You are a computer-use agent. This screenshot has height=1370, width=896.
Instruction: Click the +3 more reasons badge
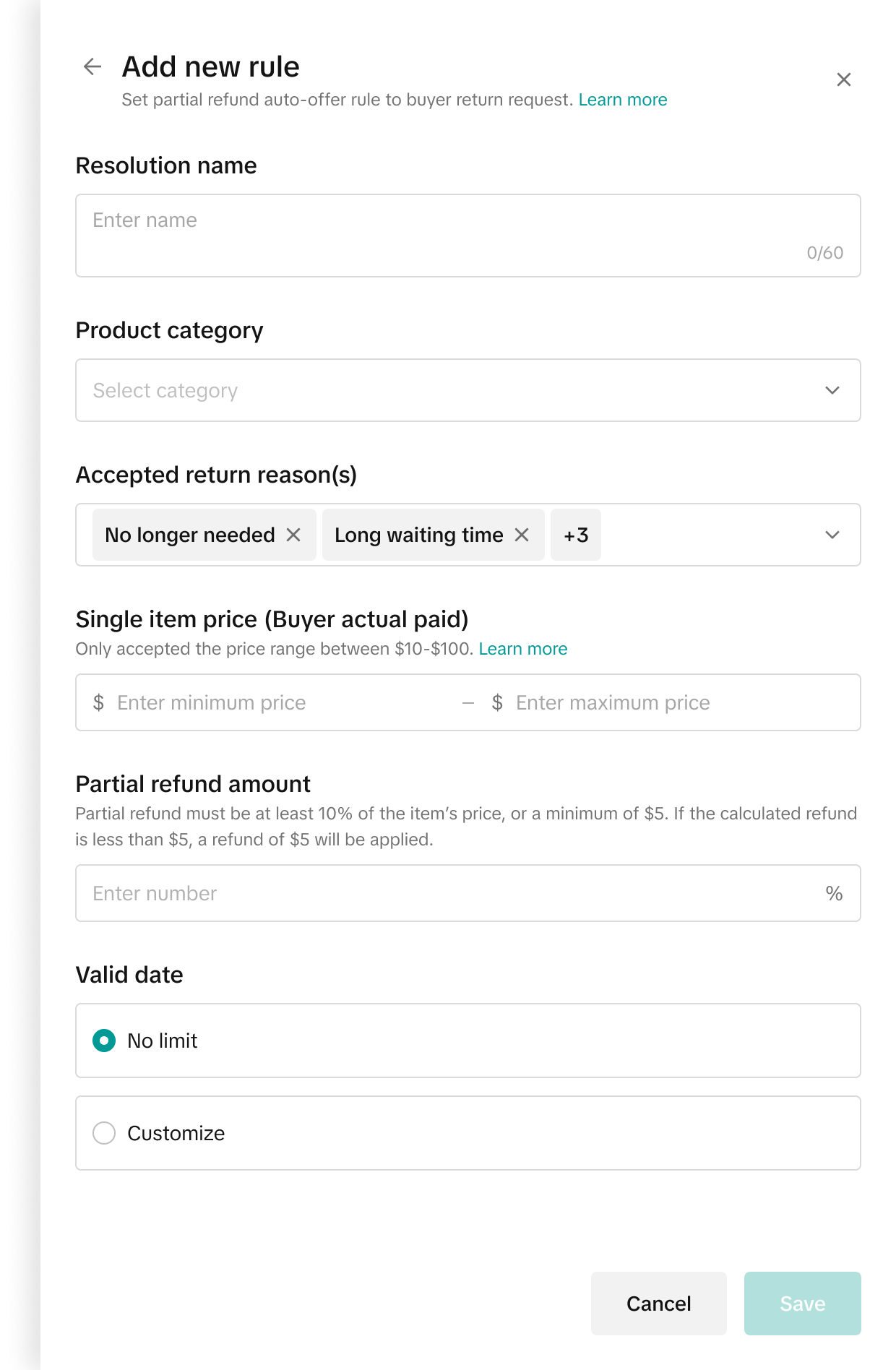[576, 535]
